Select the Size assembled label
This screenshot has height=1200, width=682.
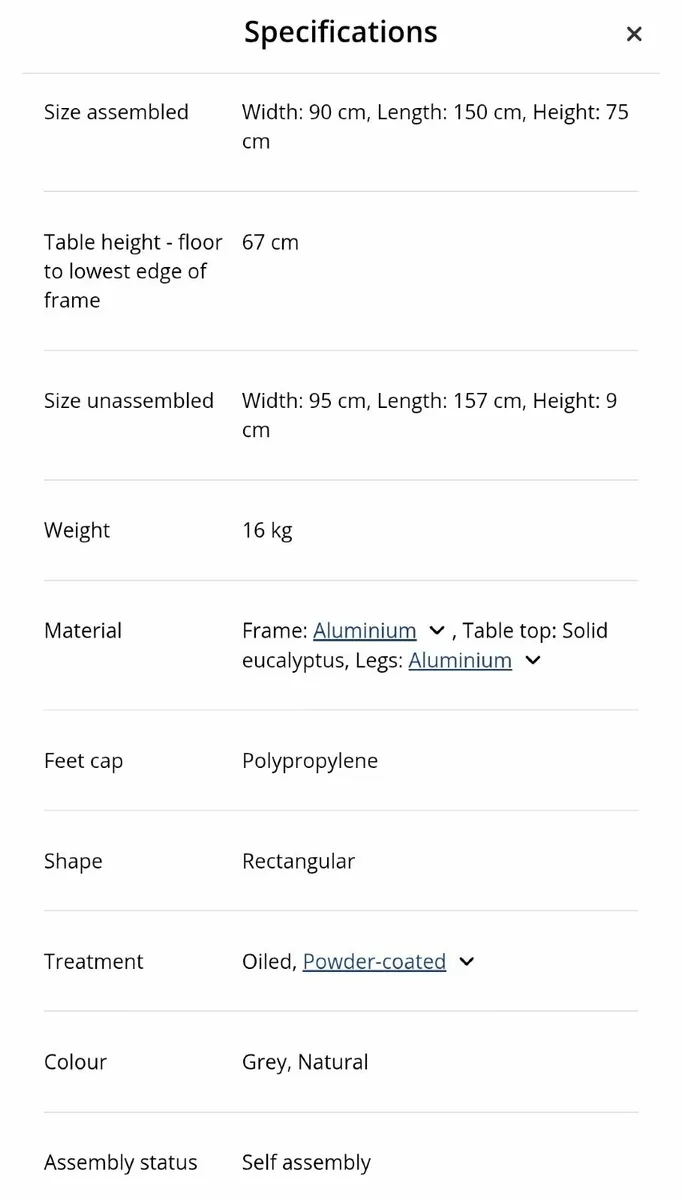[116, 112]
